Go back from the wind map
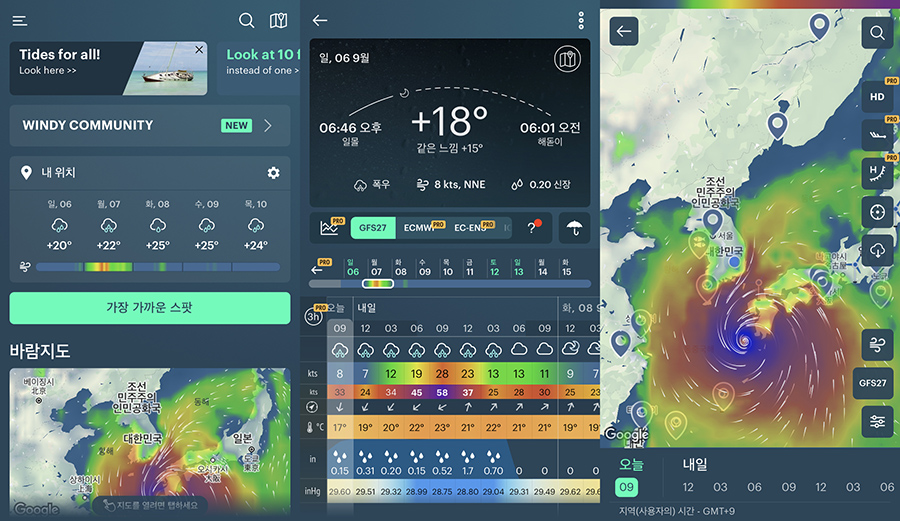 coord(624,31)
